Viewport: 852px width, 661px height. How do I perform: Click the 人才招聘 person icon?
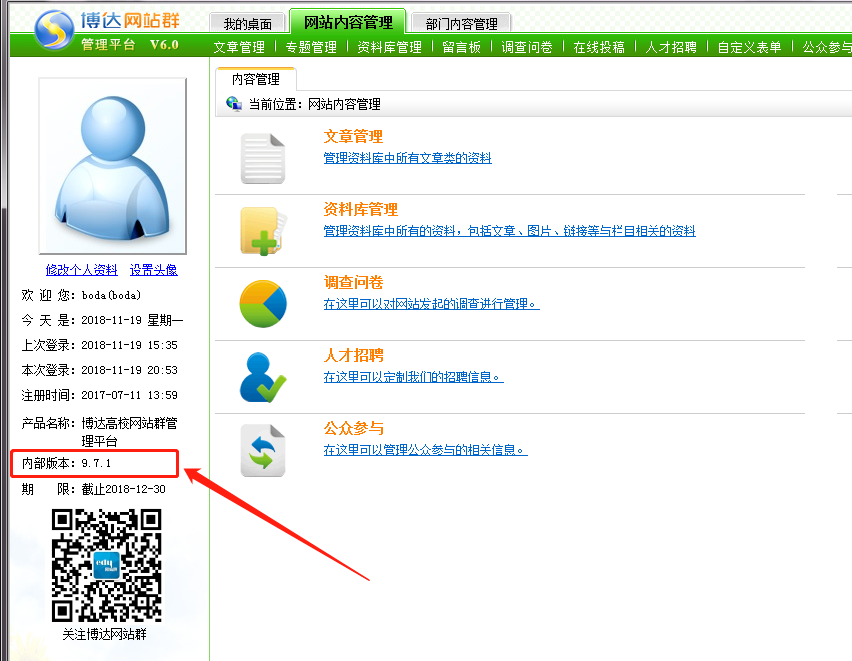(x=263, y=377)
